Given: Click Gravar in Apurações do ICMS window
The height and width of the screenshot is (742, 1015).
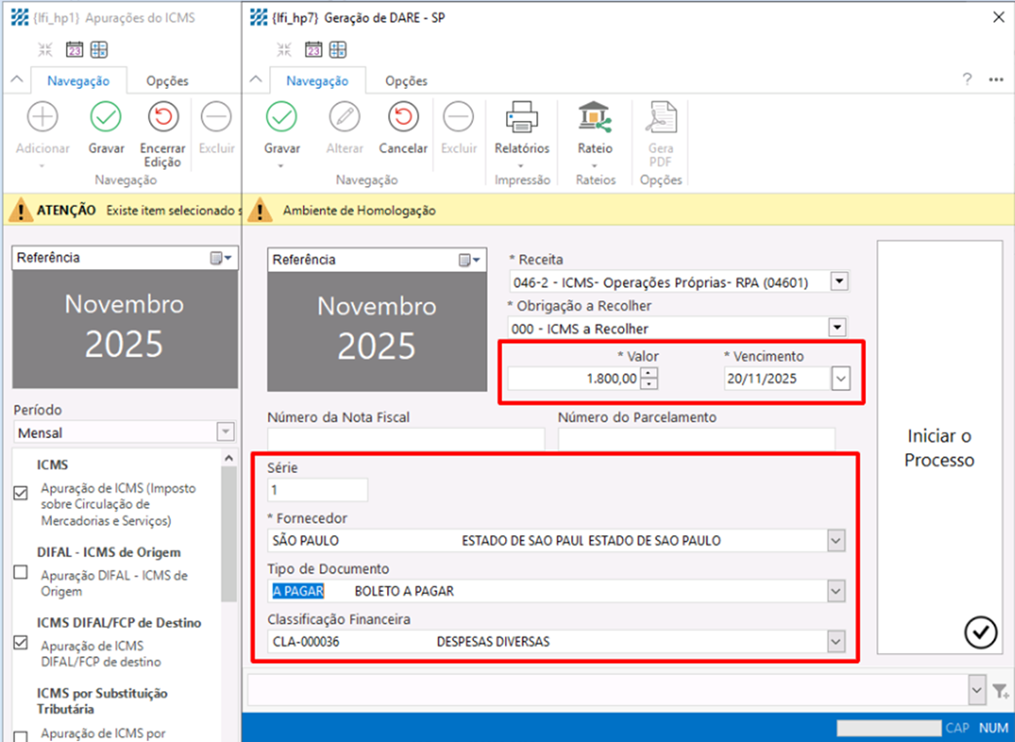Looking at the screenshot, I should pyautogui.click(x=106, y=119).
